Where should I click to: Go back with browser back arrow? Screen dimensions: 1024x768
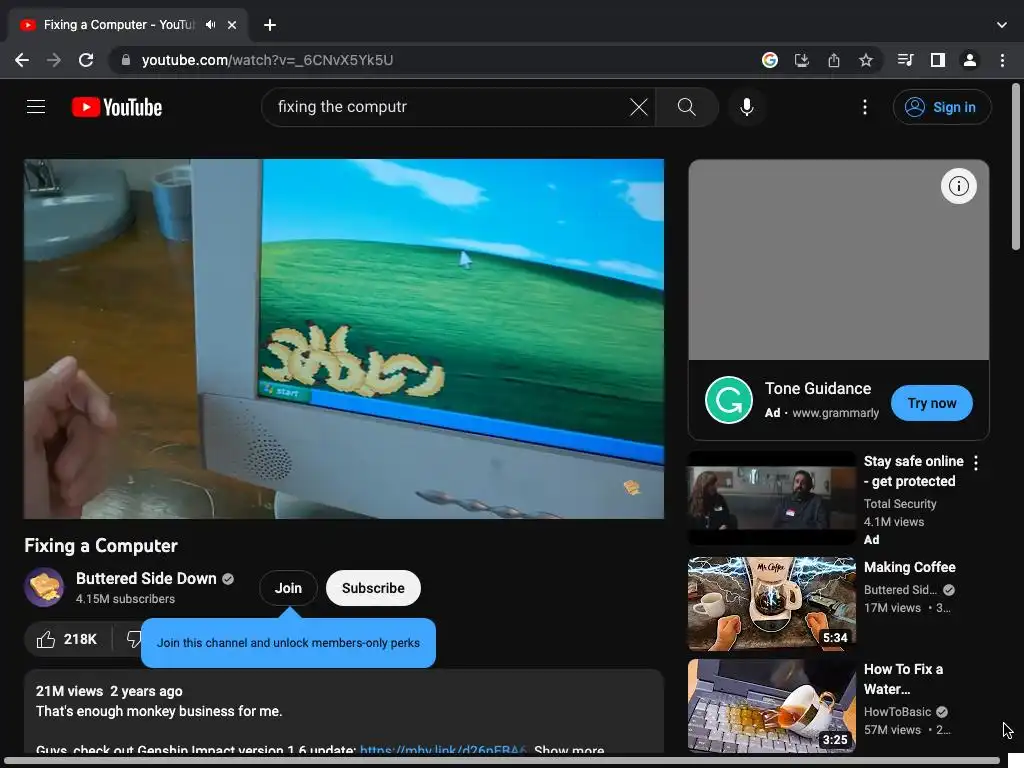click(x=22, y=60)
